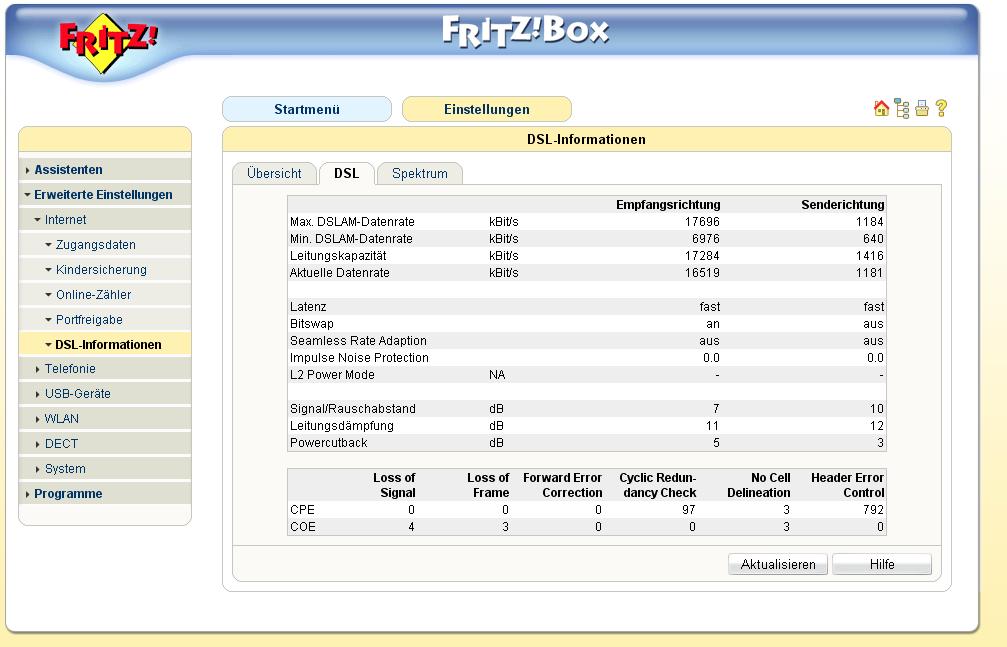Click Seamless Rate Adaption label

tap(358, 341)
